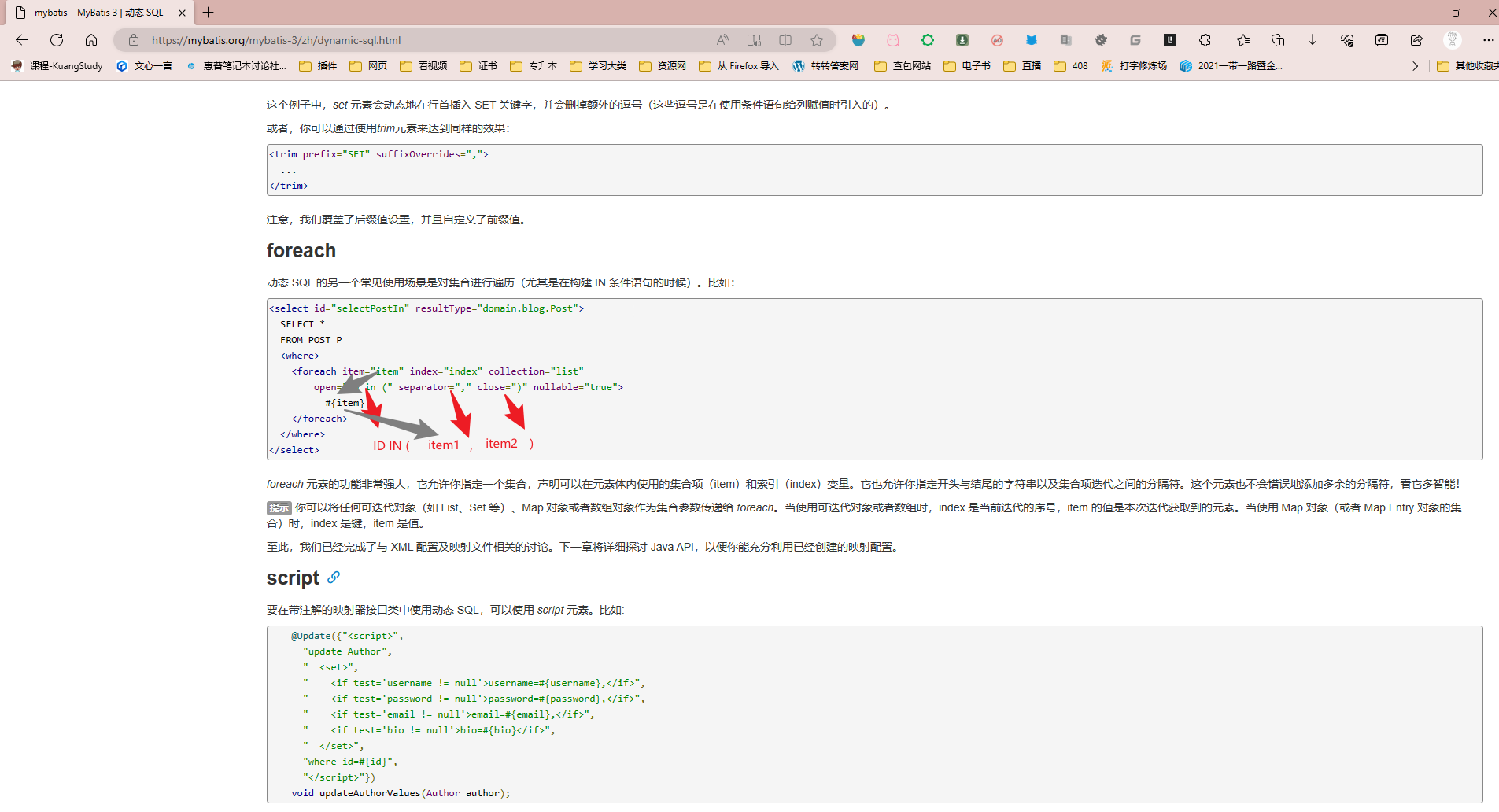Expand the 专升本 bookmarks folder
Image resolution: width=1499 pixels, height=812 pixels.
[x=534, y=66]
